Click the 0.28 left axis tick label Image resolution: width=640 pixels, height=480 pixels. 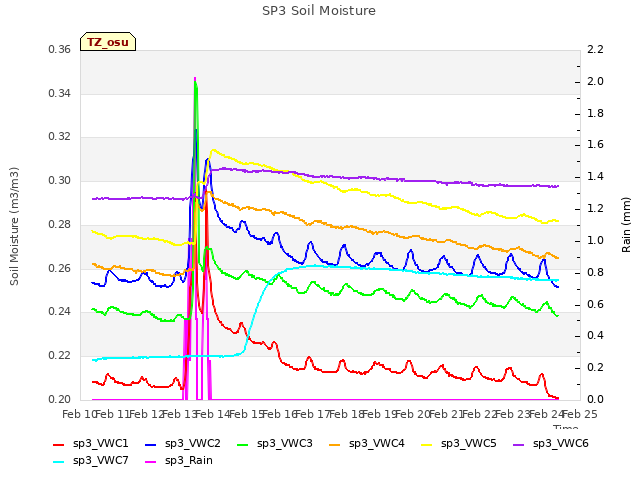click(x=60, y=224)
